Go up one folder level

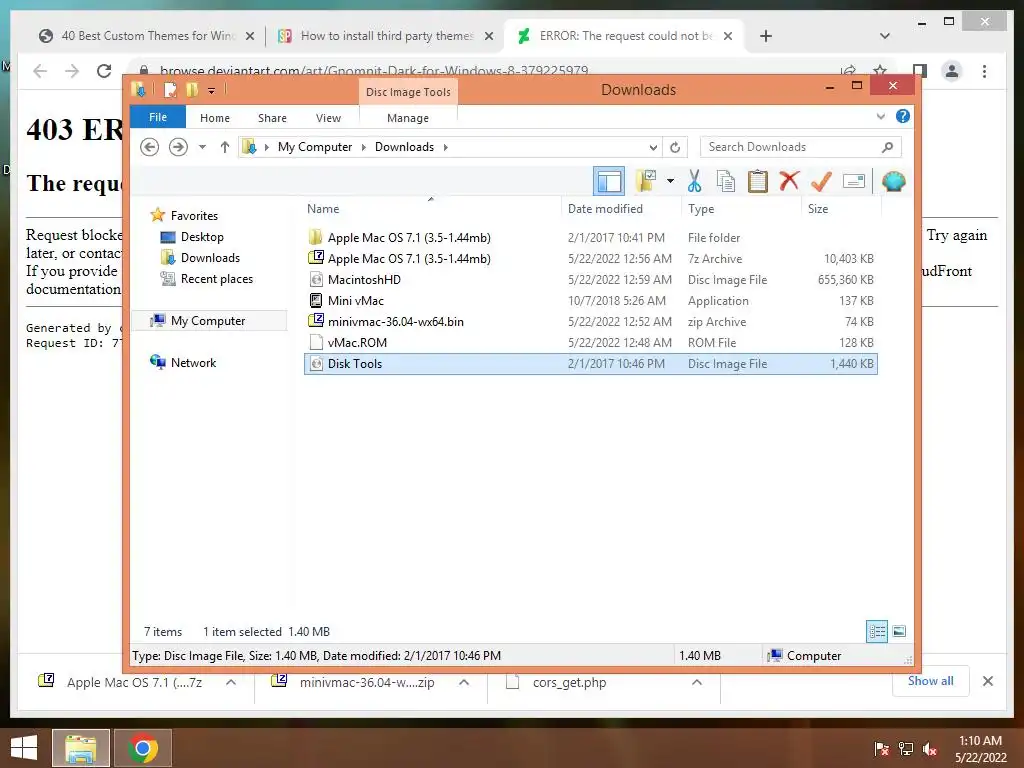click(225, 147)
